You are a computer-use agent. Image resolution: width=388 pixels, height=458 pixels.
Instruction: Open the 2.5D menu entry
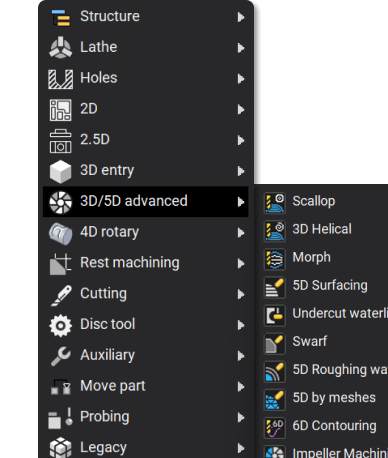click(146, 140)
